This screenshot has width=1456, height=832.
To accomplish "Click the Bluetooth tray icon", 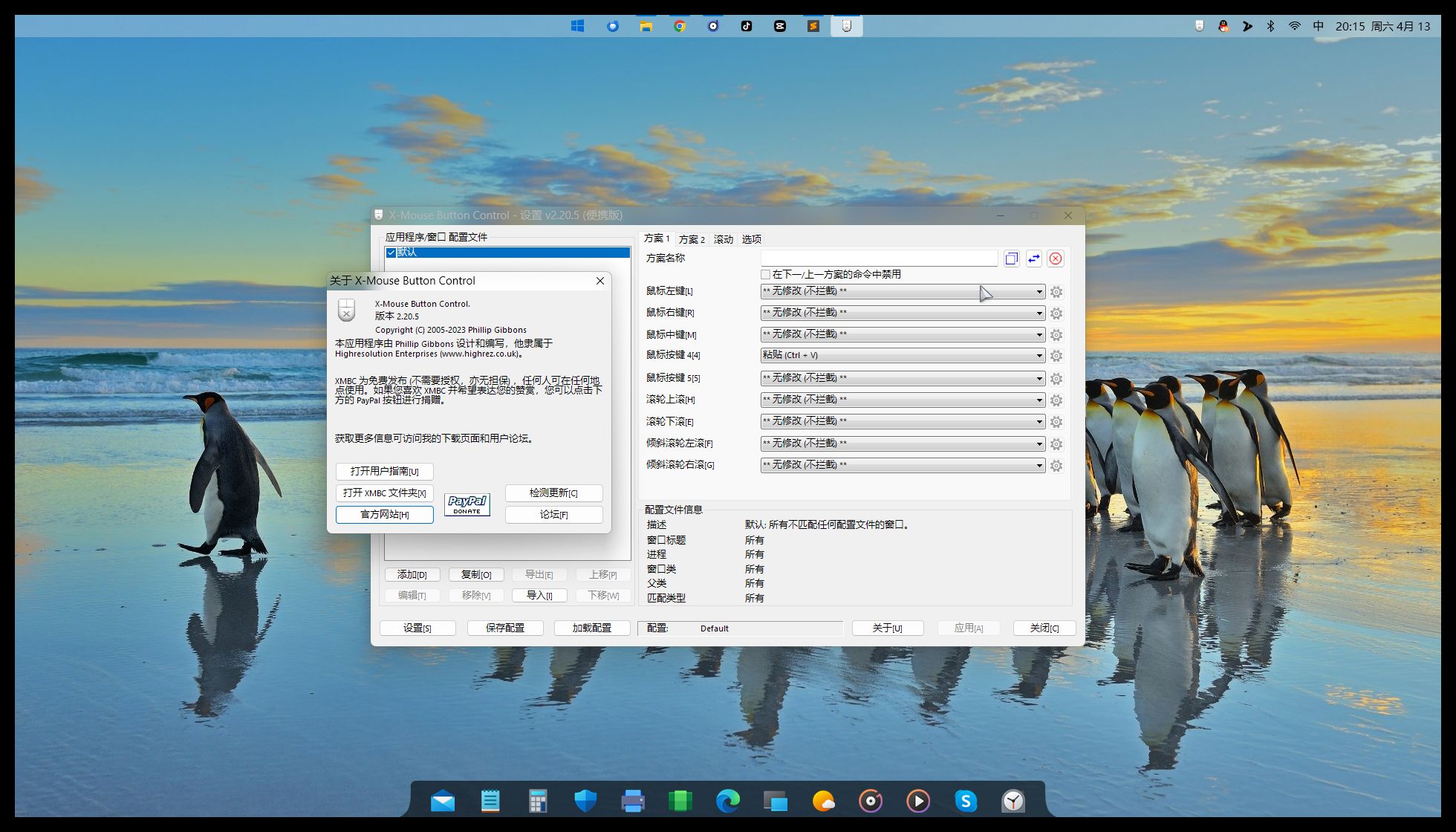I will 1270,26.
